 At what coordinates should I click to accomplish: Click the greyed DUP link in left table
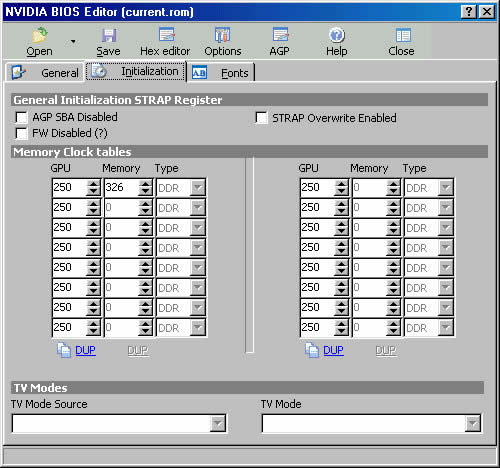click(x=138, y=350)
